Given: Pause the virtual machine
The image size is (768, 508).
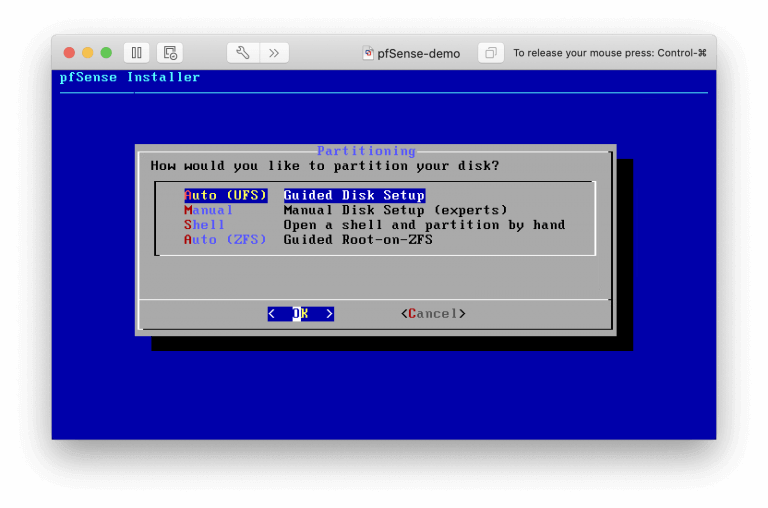Looking at the screenshot, I should [137, 53].
